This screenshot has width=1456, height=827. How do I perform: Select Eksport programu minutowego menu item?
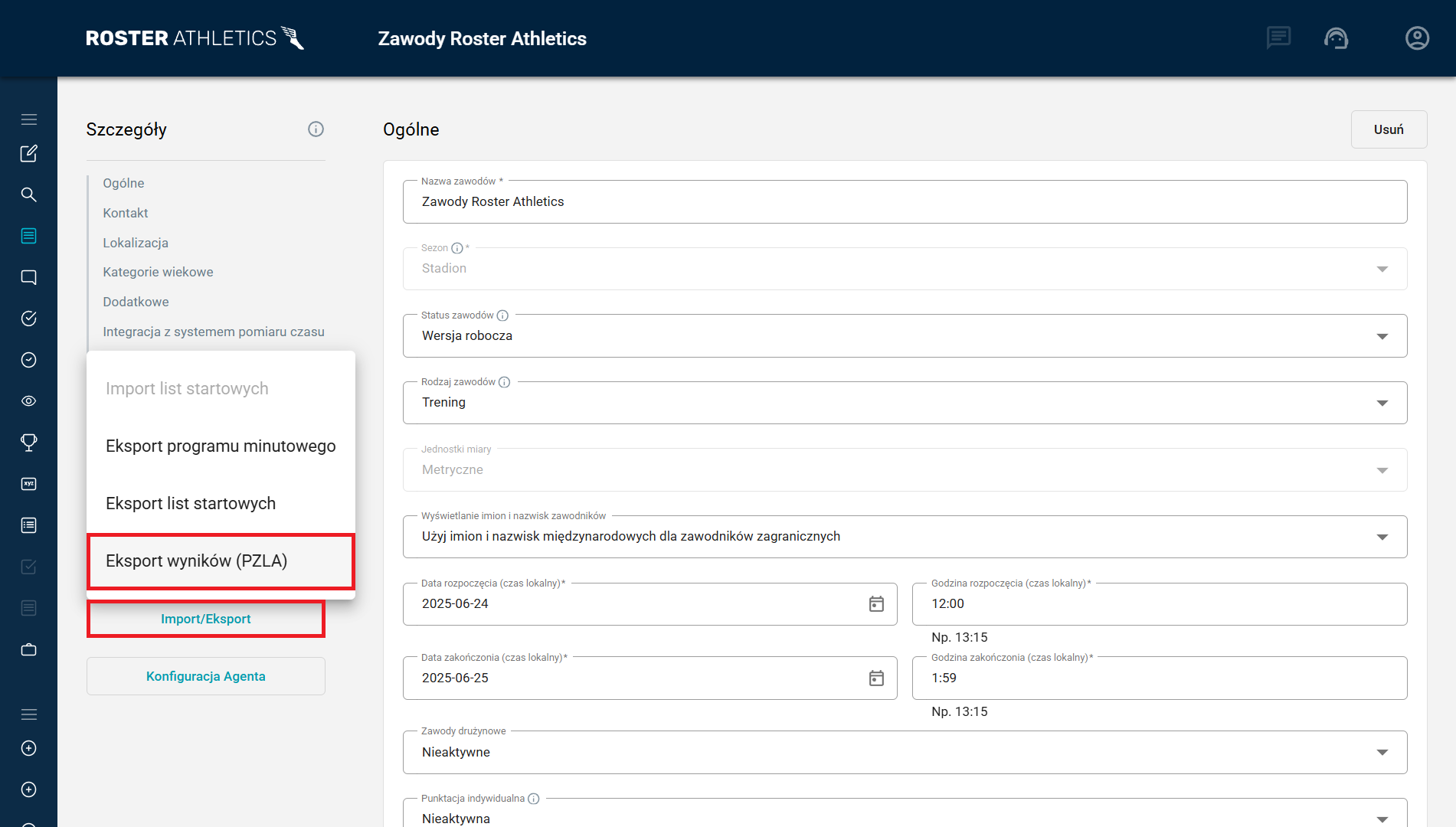pos(221,446)
